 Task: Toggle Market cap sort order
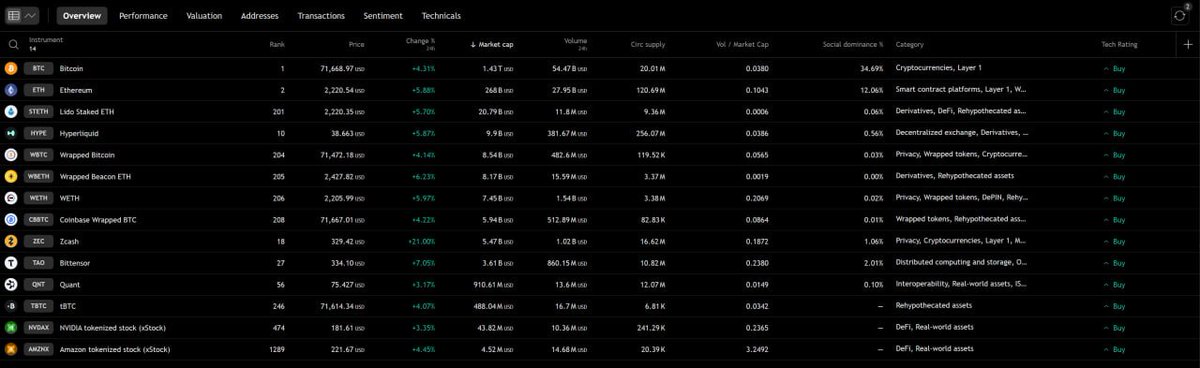pyautogui.click(x=492, y=44)
